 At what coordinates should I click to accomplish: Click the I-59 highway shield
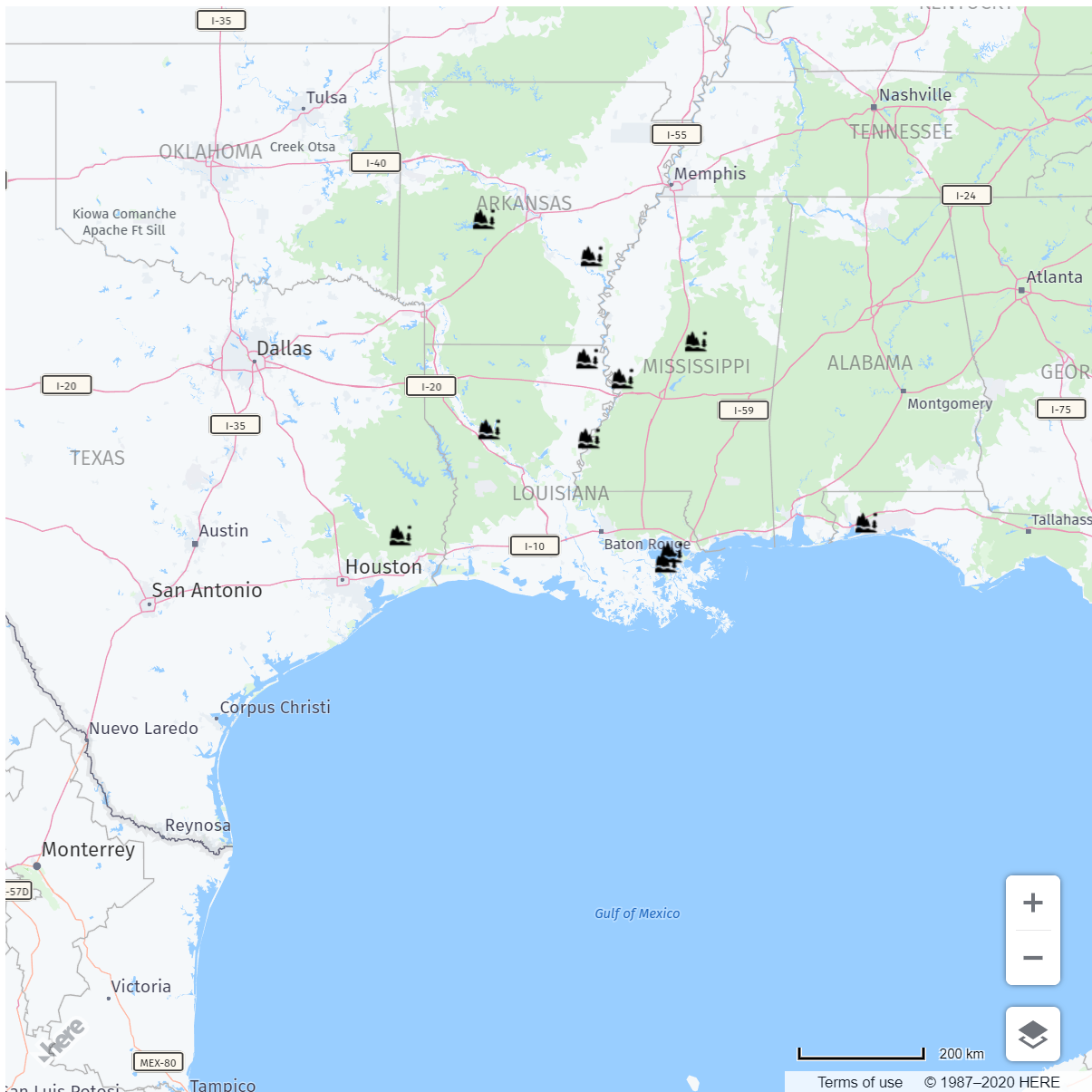(x=744, y=410)
